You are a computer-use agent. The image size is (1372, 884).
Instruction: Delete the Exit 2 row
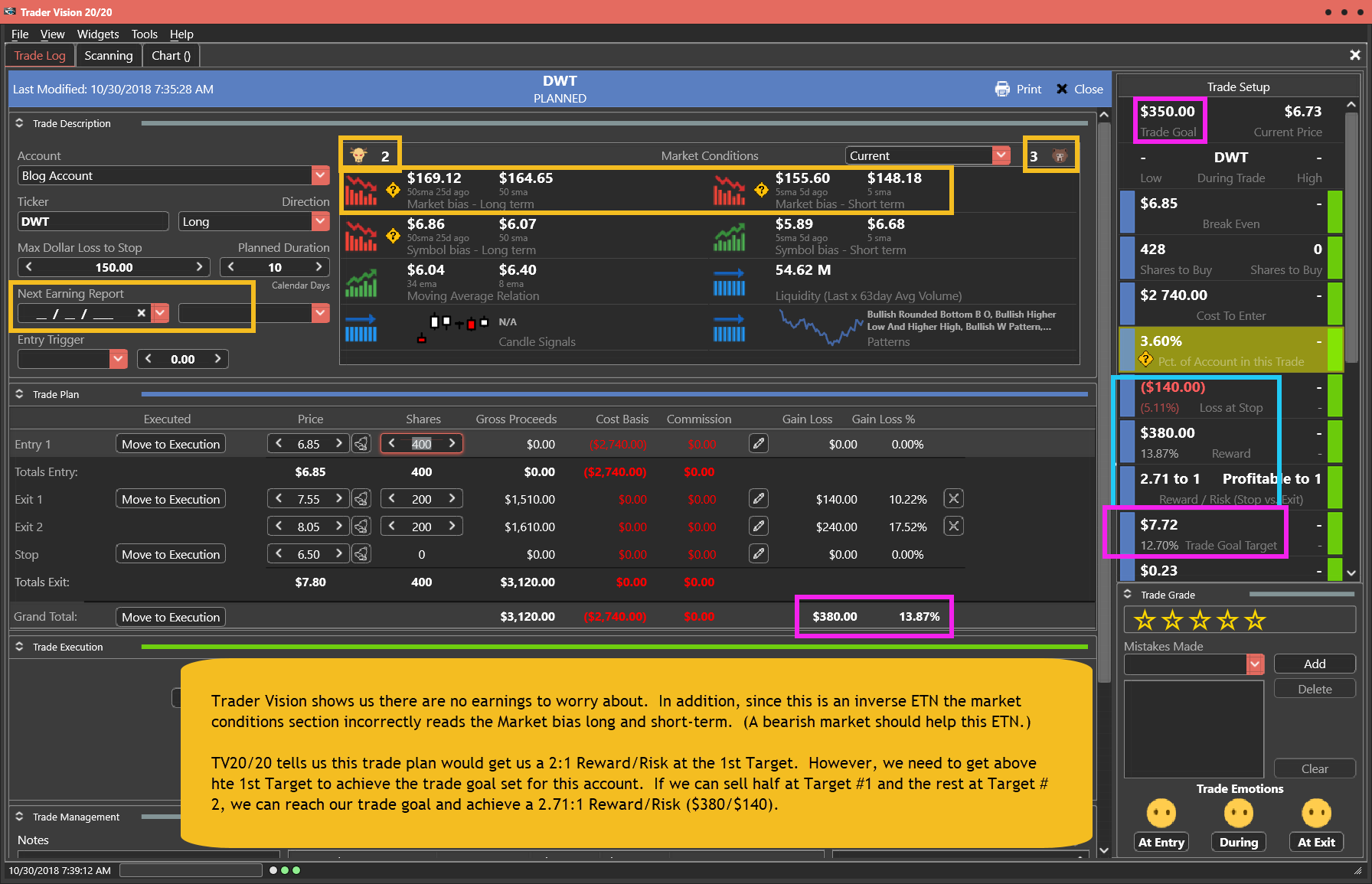(x=953, y=526)
